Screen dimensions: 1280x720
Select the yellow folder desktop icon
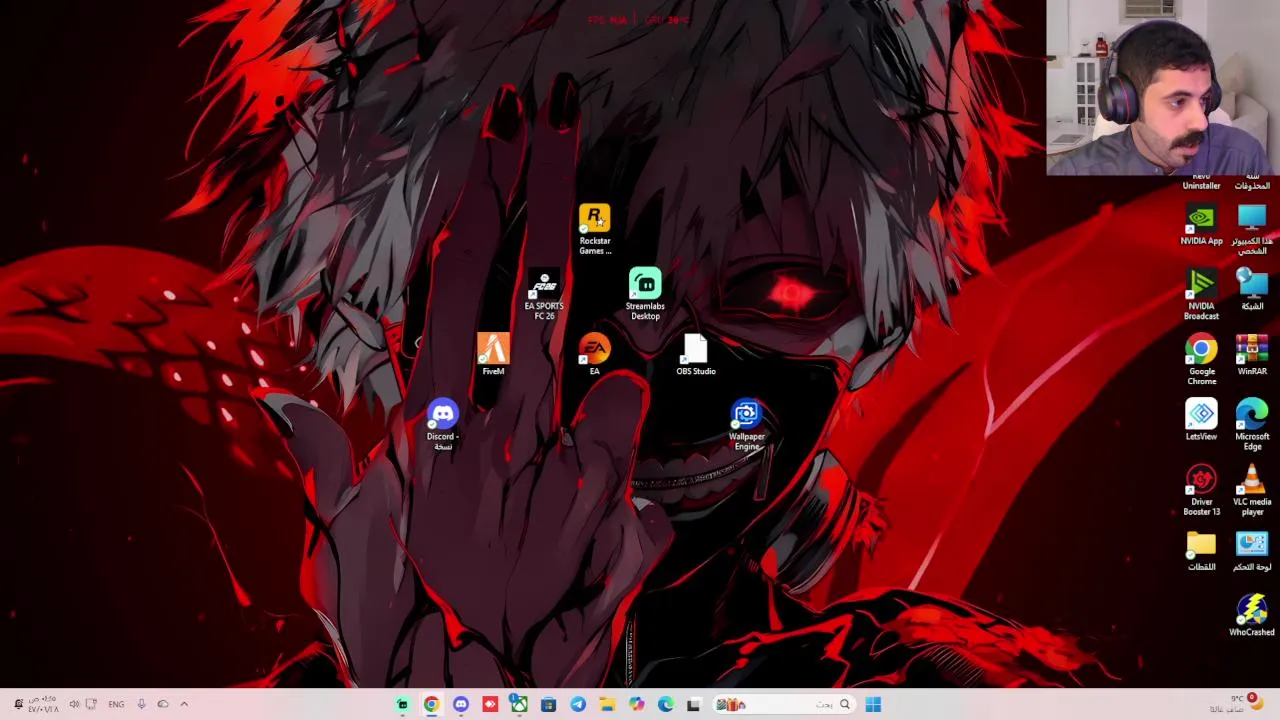[x=1201, y=550]
